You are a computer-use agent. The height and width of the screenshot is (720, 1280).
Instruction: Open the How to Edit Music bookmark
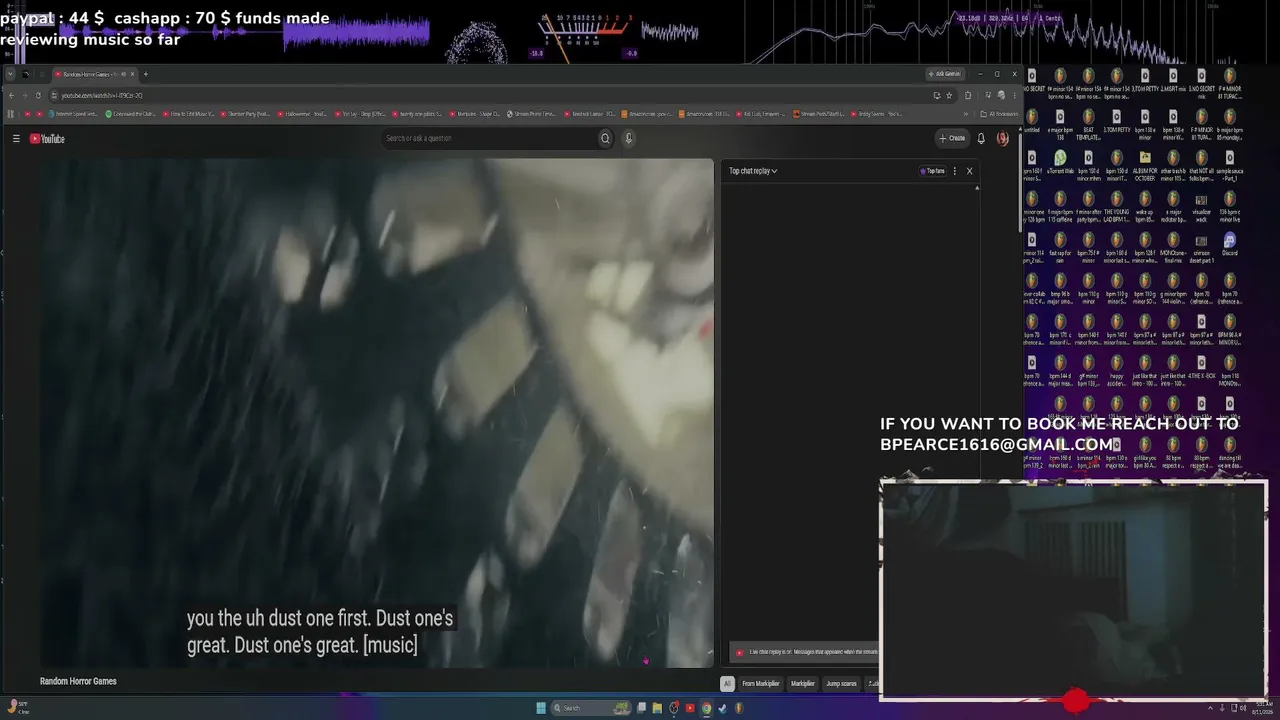click(189, 114)
